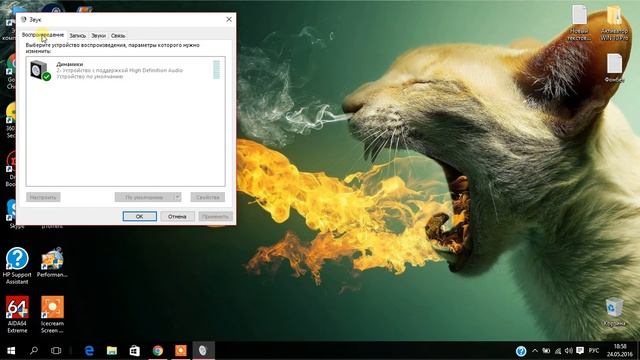This screenshot has width=640, height=360.
Task: Open the Активатор Win 10 Pro folder
Action: point(614,23)
